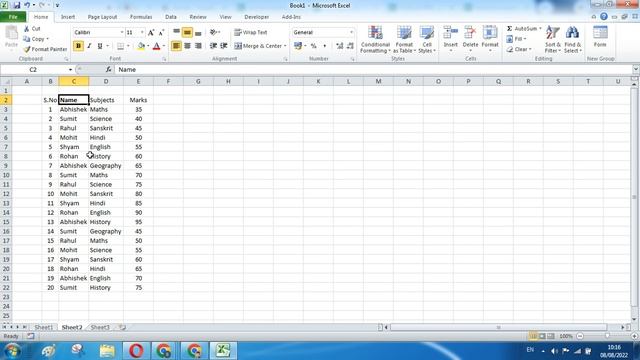Click the insert function fx icon
Image resolution: width=640 pixels, height=360 pixels.
[108, 70]
